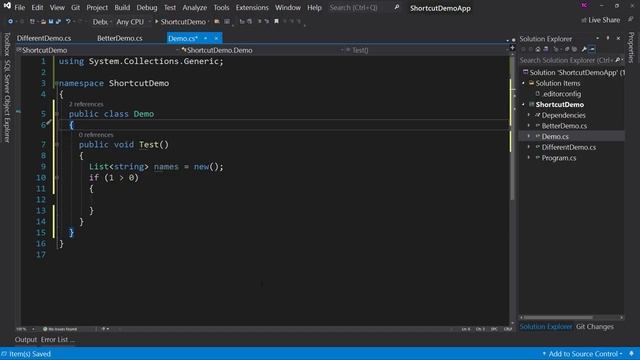
Task: Pin the Demo.cs tab
Action: point(206,38)
